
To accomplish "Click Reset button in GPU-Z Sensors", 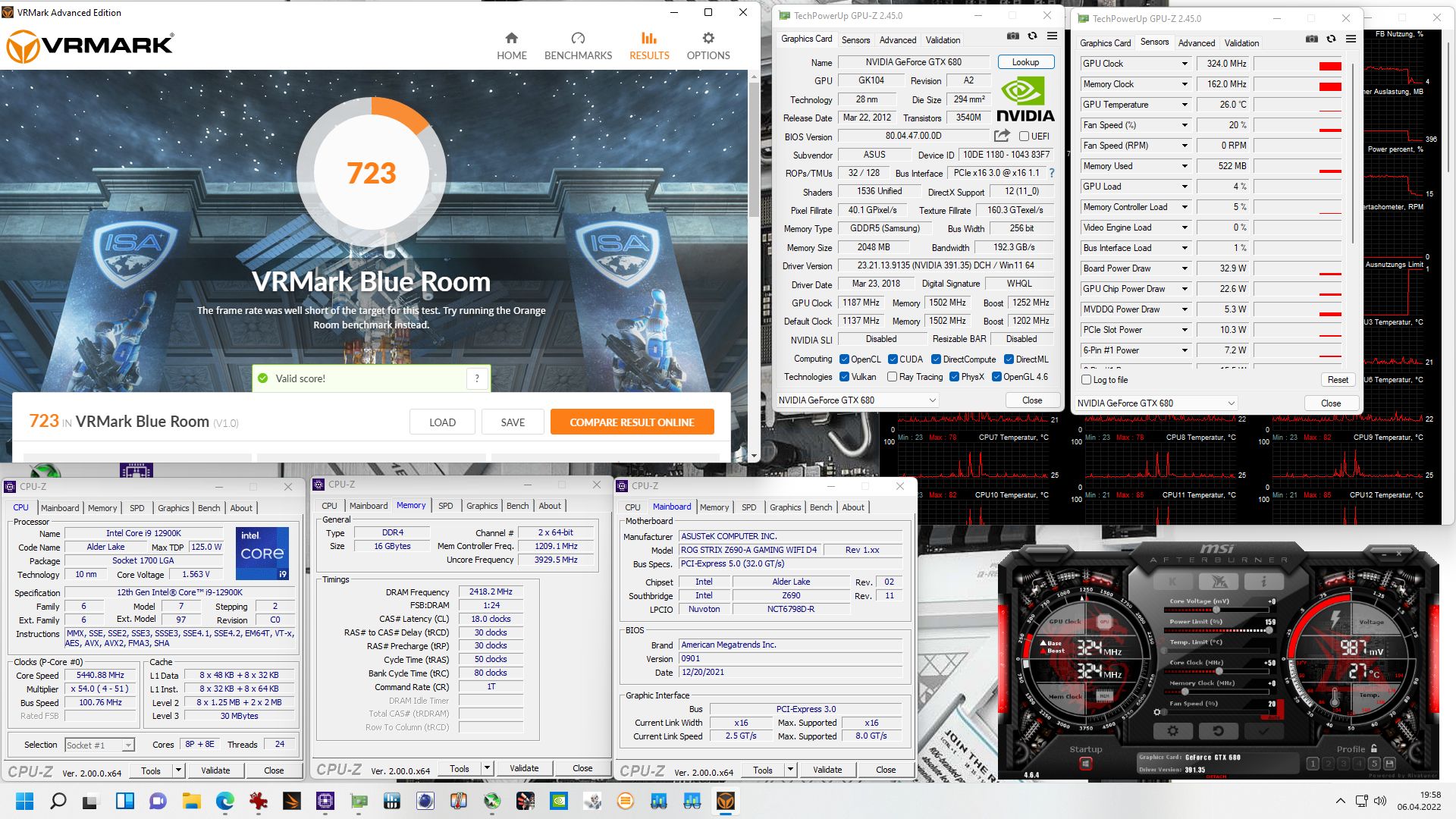I will tap(1338, 380).
